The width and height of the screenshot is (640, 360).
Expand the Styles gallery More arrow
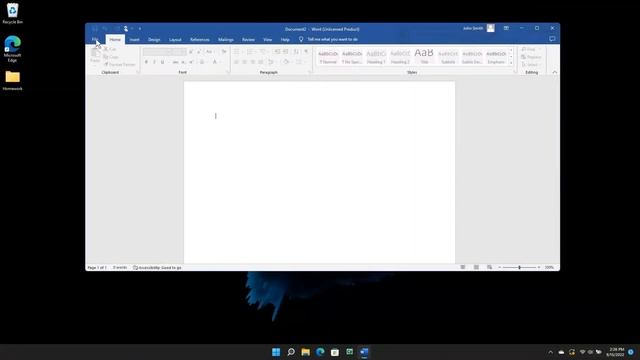[x=511, y=63]
